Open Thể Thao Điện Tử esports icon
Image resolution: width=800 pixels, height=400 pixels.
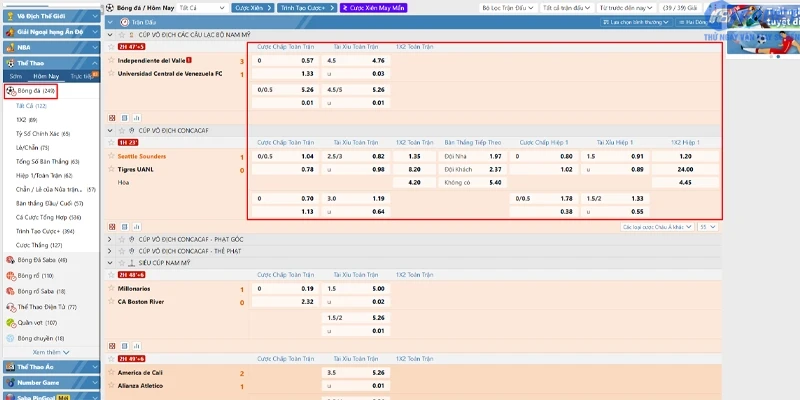point(10,307)
